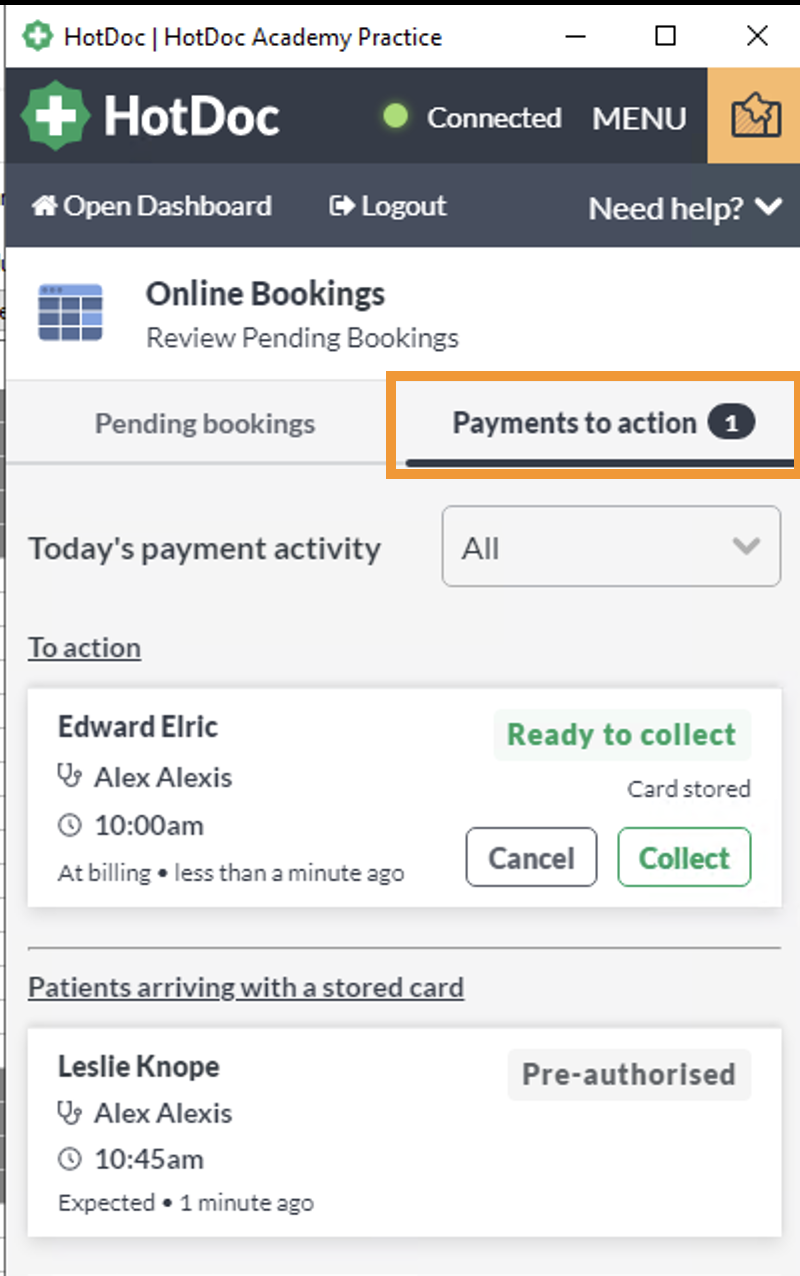Click the HotDoc favicon in title bar
This screenshot has height=1276, width=800.
(38, 37)
